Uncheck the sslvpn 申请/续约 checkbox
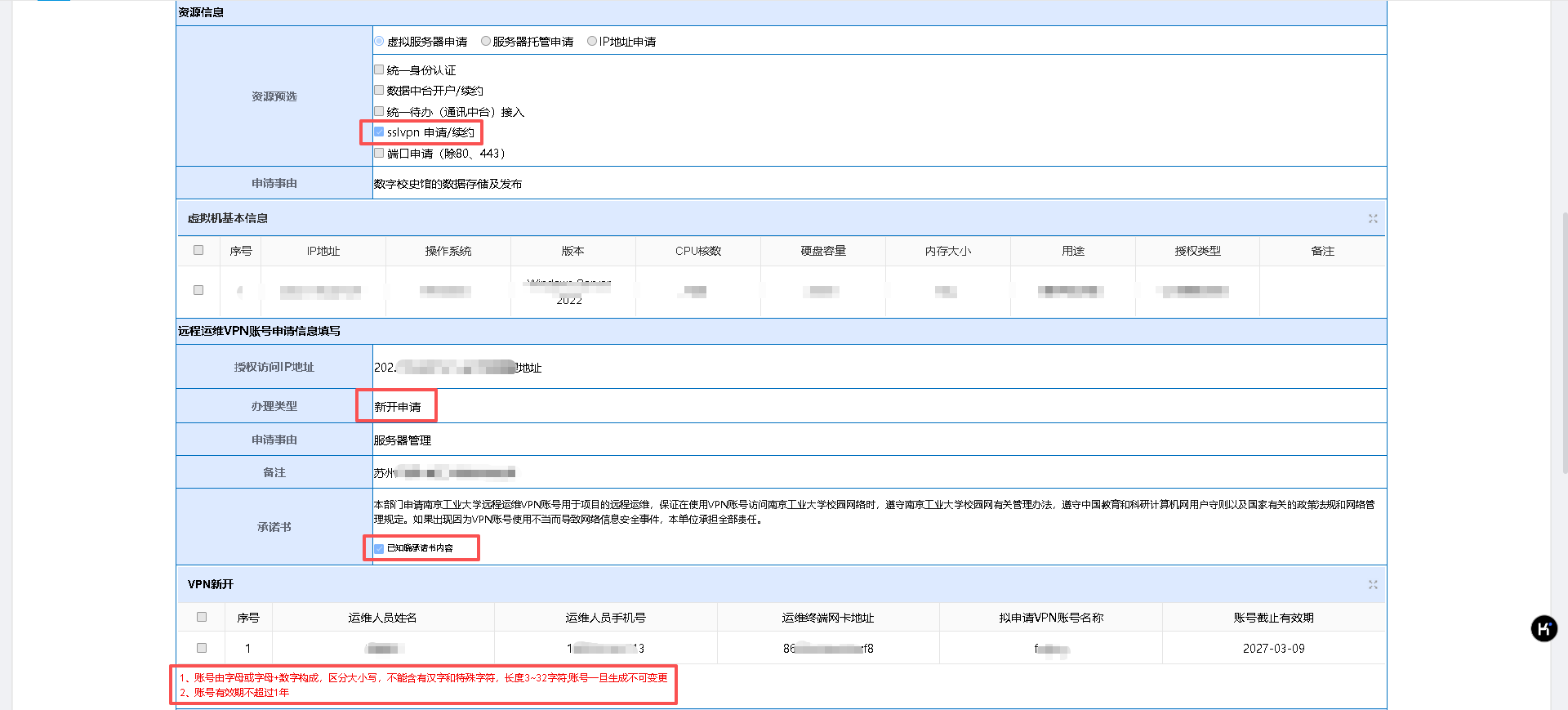 pyautogui.click(x=379, y=132)
